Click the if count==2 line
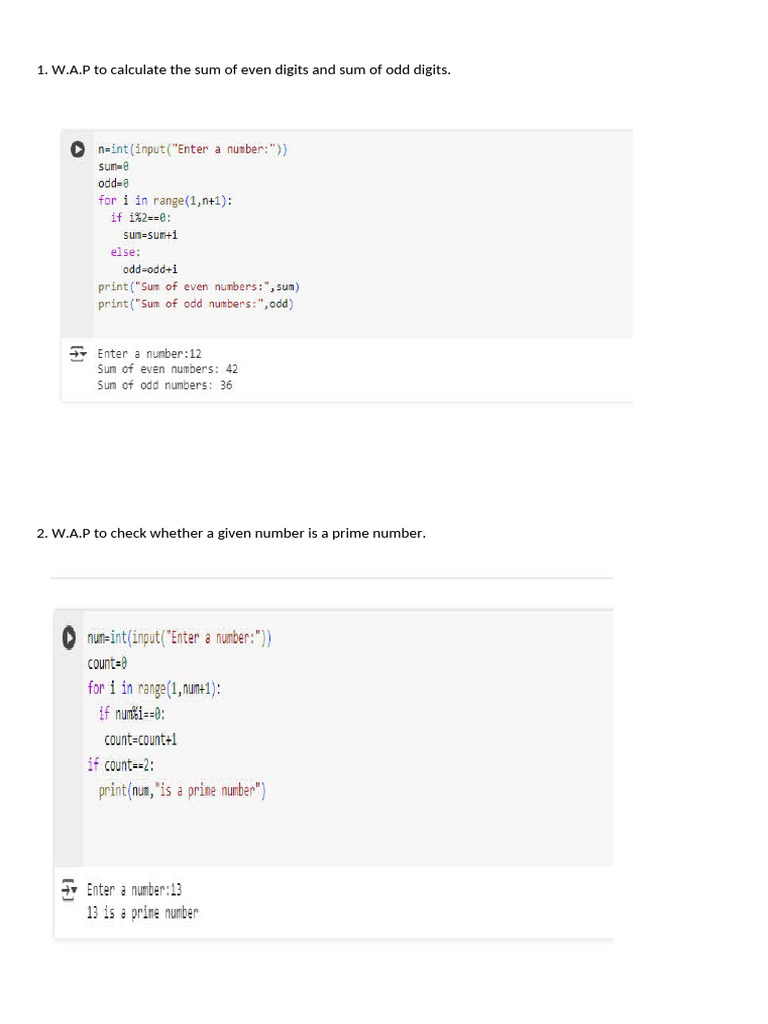Screen dimensions: 768x1024 pos(121,765)
